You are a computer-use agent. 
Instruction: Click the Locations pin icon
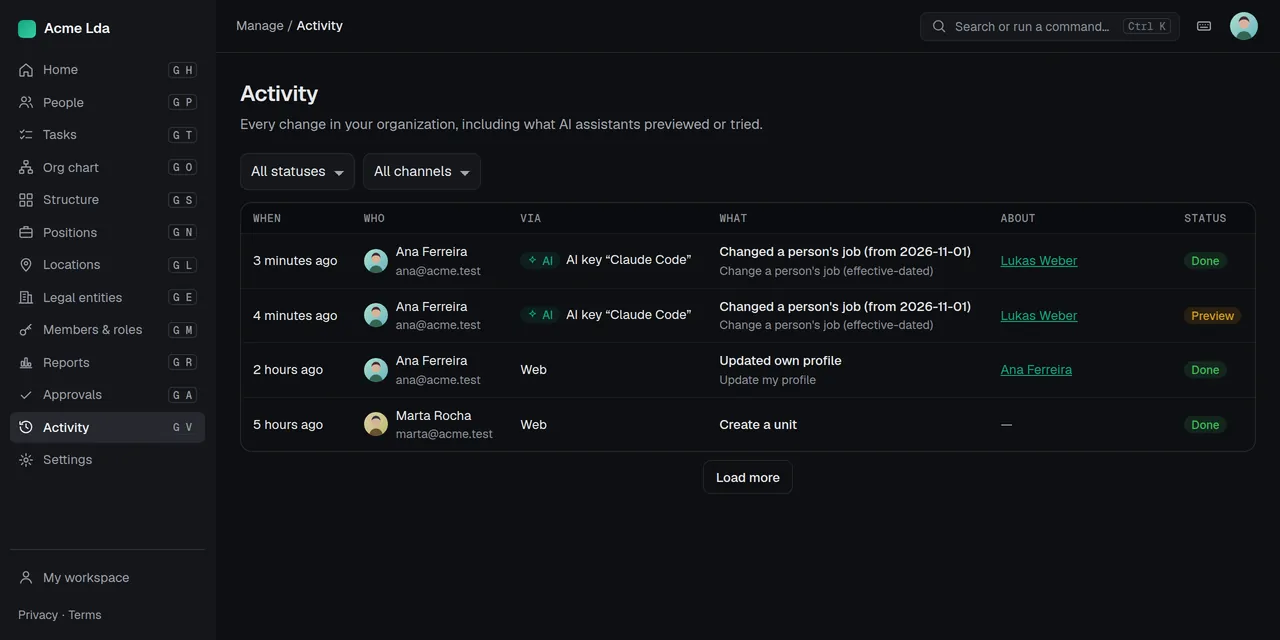point(26,265)
